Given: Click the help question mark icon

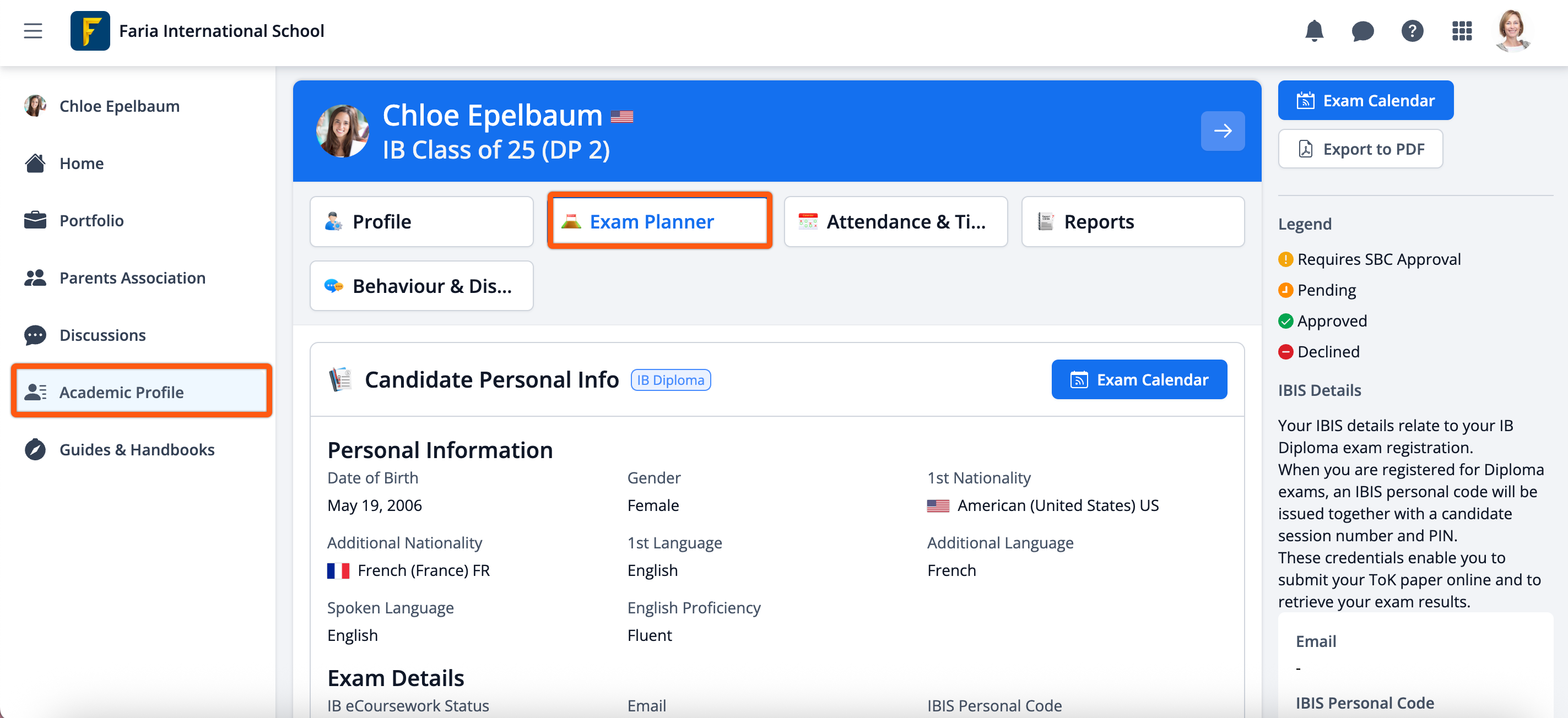Looking at the screenshot, I should 1412,30.
